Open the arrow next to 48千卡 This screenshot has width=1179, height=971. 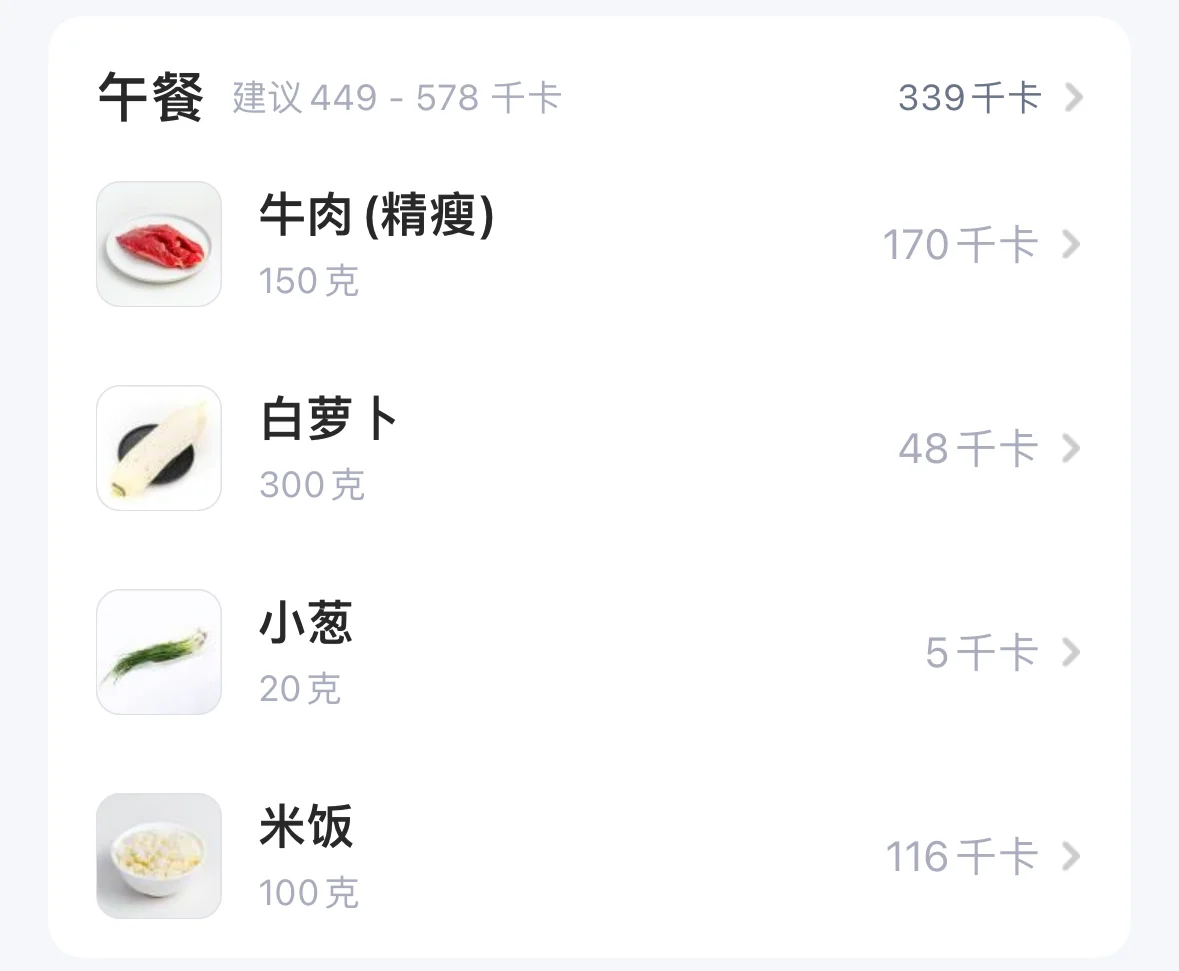[1071, 448]
